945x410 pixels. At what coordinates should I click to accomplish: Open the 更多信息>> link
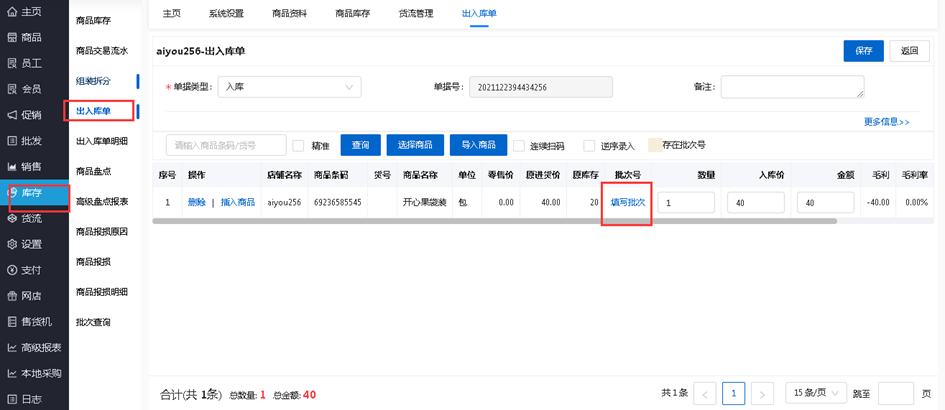tap(887, 122)
